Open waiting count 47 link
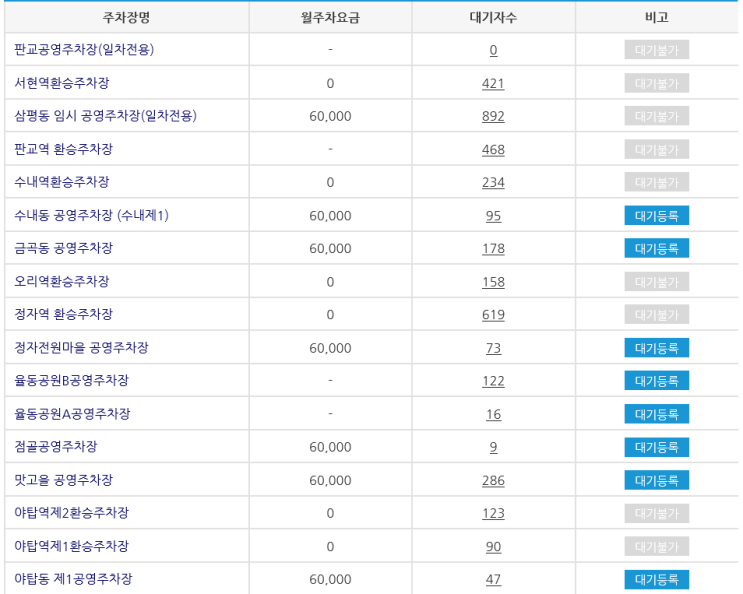 (493, 579)
